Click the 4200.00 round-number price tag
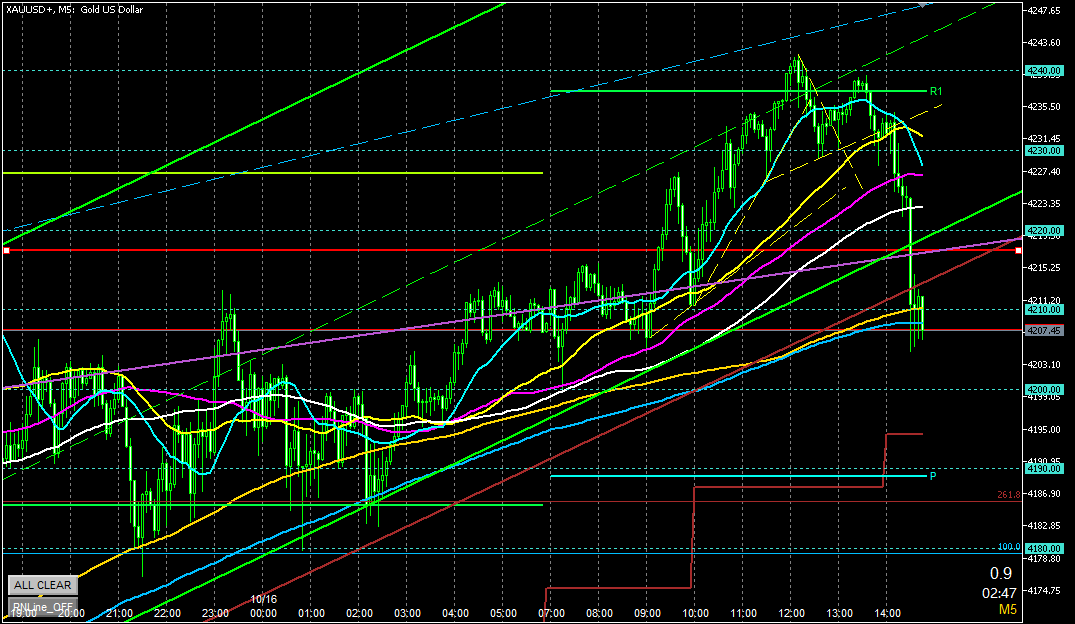The width and height of the screenshot is (1075, 624). point(1042,389)
